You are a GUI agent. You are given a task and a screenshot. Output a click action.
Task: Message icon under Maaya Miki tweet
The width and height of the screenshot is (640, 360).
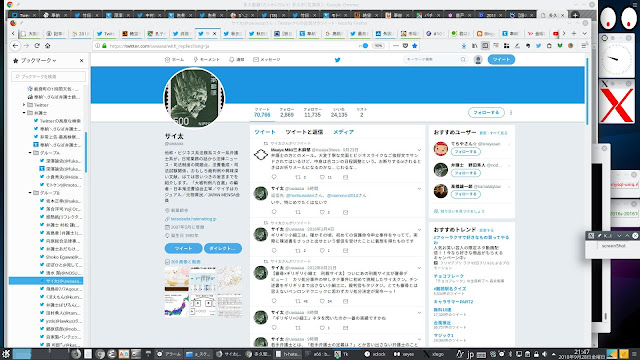[x=345, y=177]
